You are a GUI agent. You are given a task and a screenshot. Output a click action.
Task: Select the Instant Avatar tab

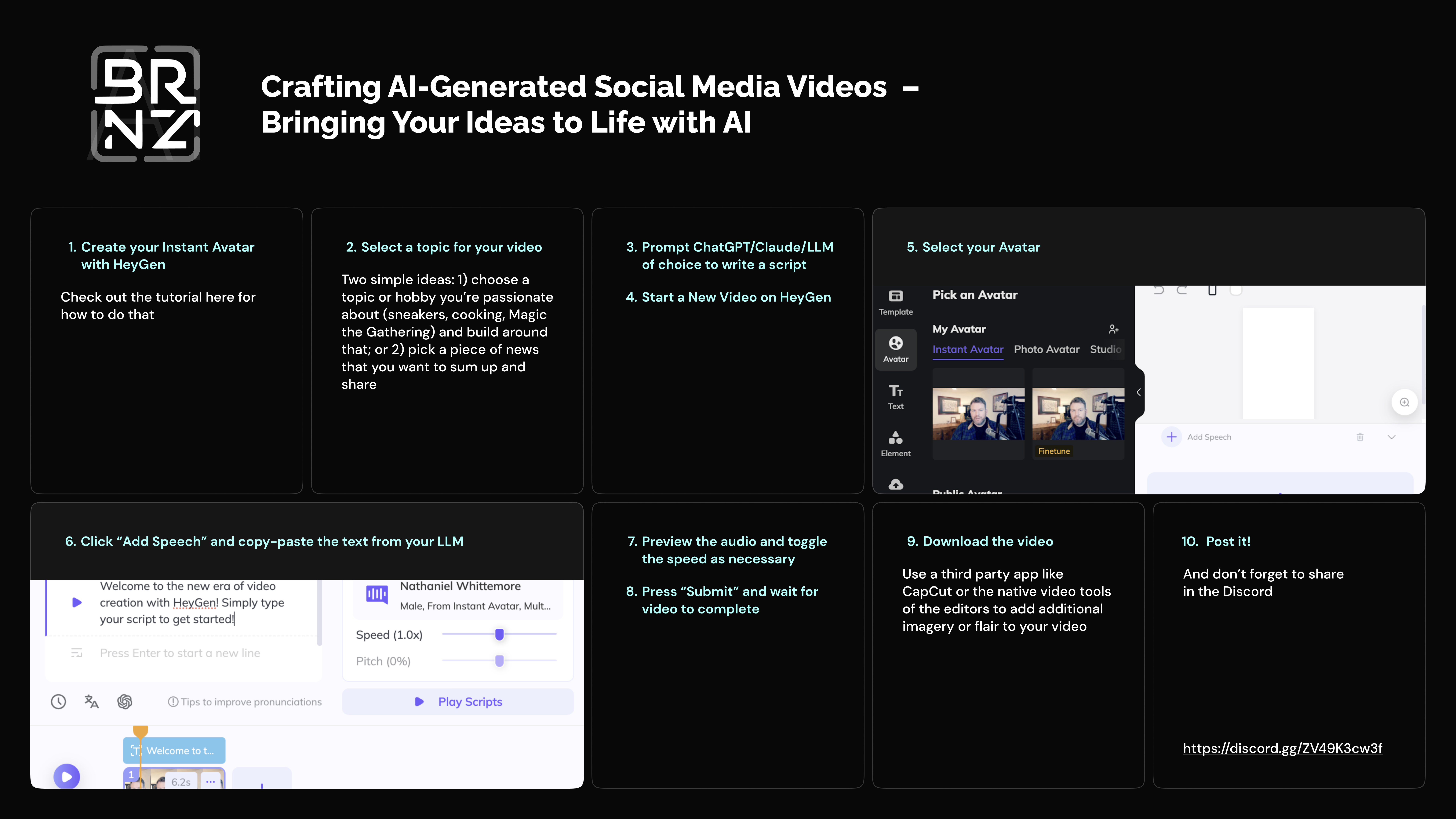(x=968, y=349)
